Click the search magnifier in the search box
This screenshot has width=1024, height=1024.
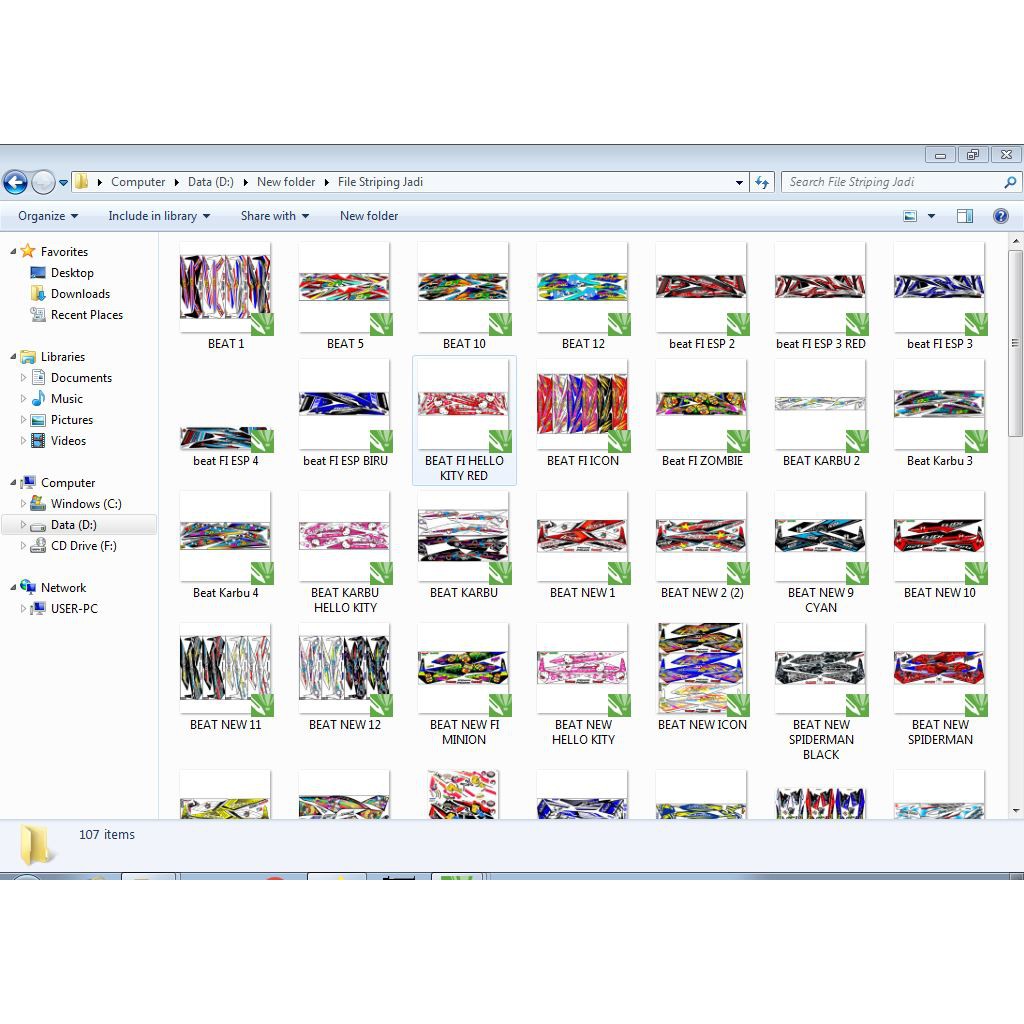point(1010,182)
